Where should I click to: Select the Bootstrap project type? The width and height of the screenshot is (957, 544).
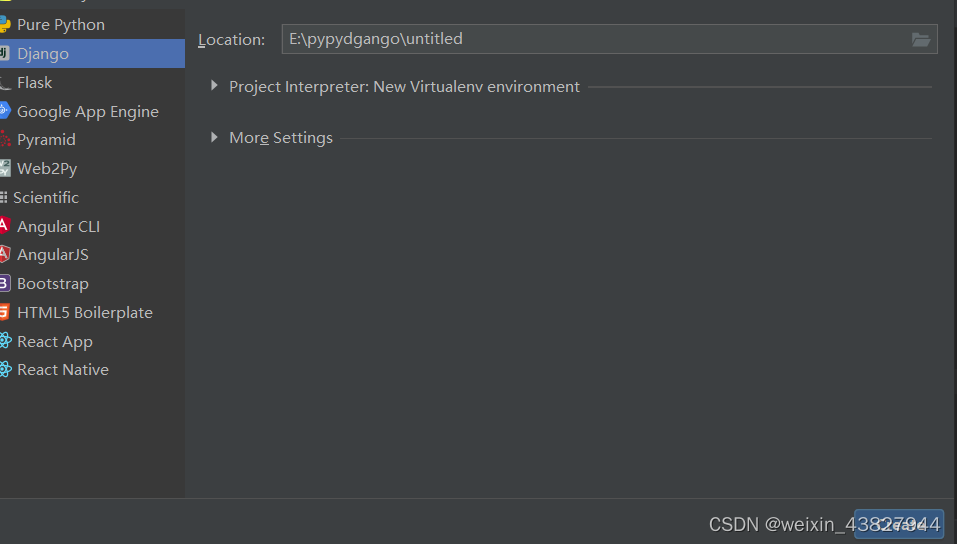pyautogui.click(x=92, y=283)
